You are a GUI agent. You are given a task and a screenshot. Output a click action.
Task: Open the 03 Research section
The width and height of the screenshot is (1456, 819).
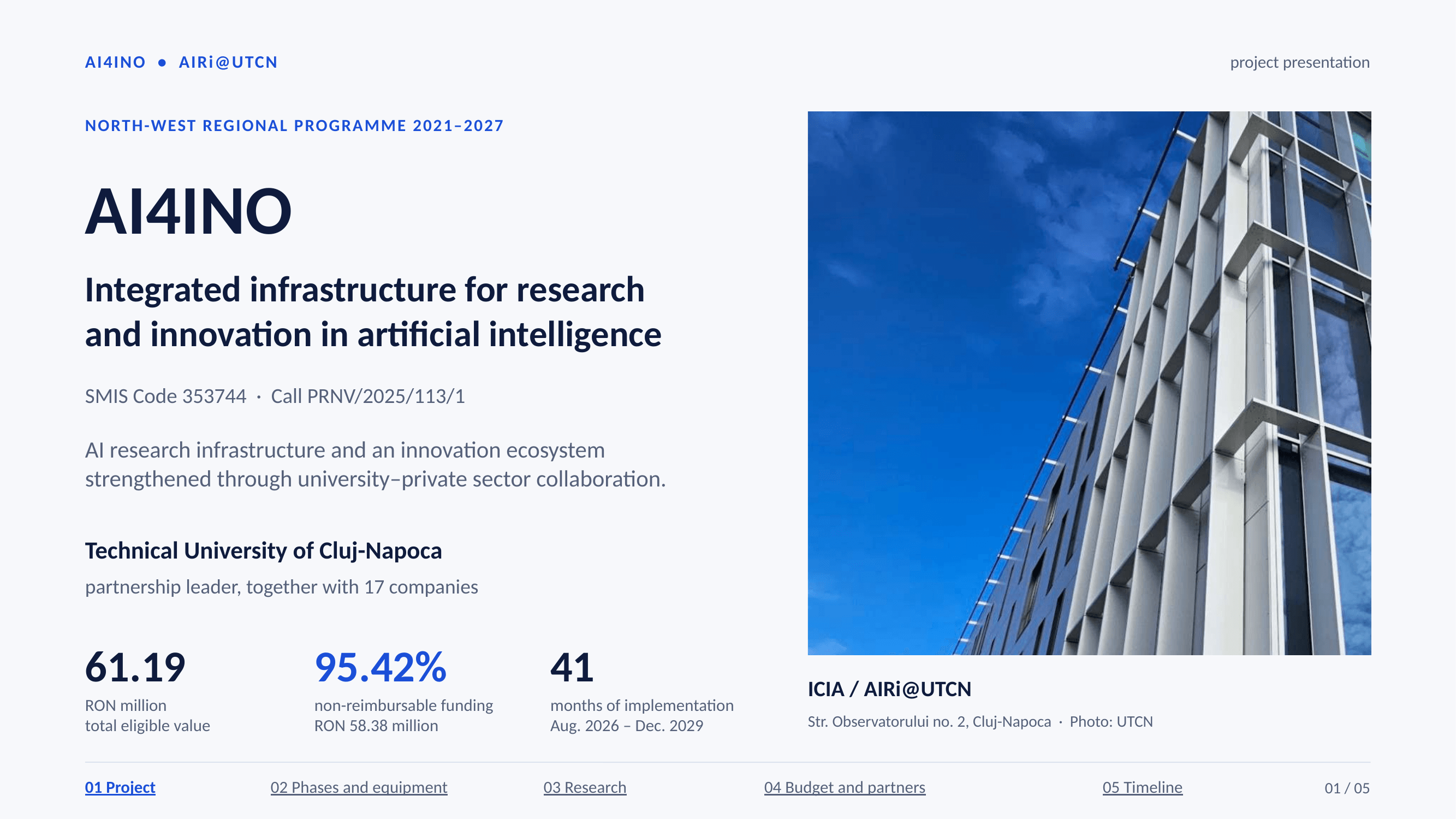585,787
